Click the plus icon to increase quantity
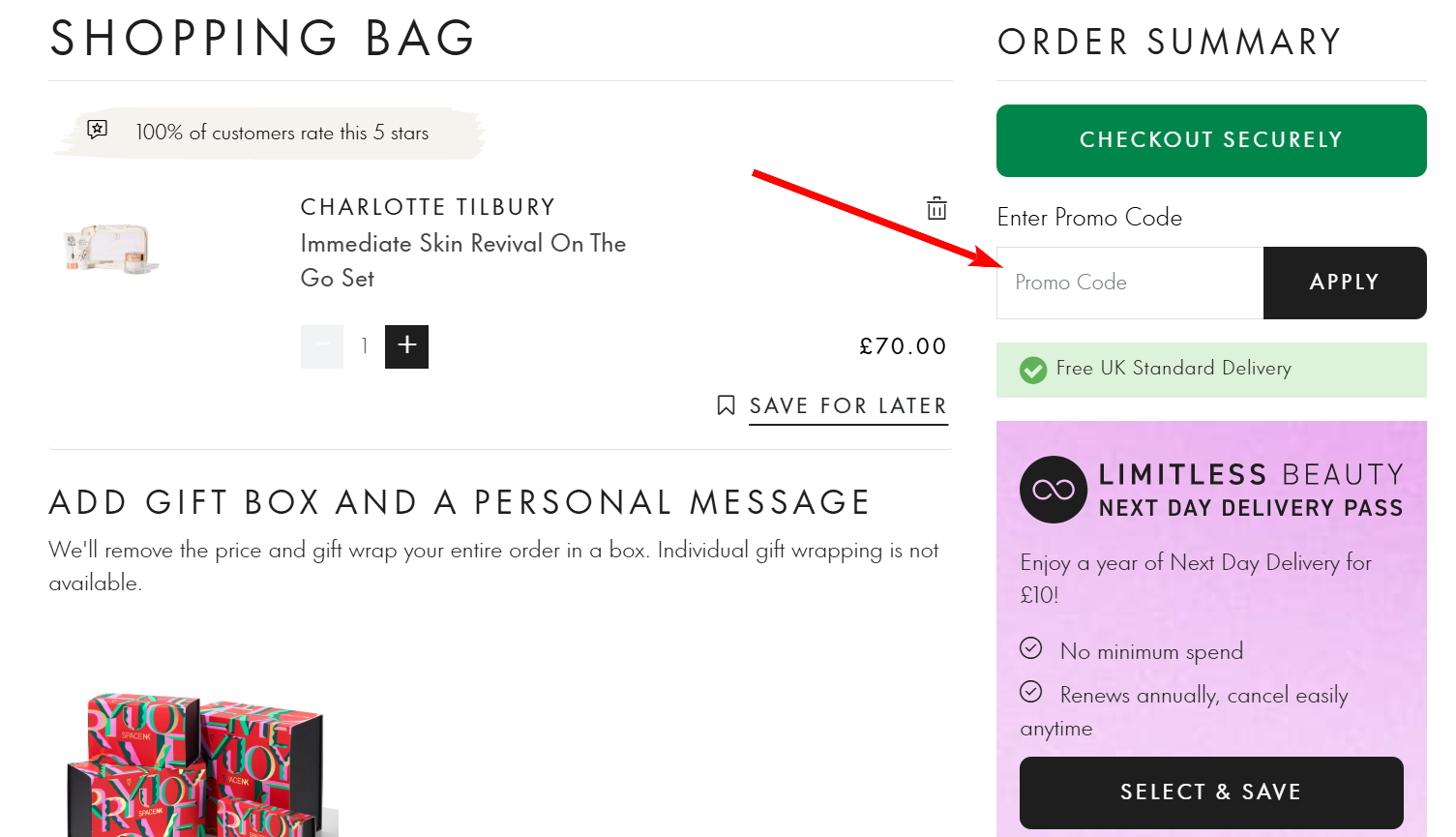Image resolution: width=1456 pixels, height=837 pixels. point(405,346)
